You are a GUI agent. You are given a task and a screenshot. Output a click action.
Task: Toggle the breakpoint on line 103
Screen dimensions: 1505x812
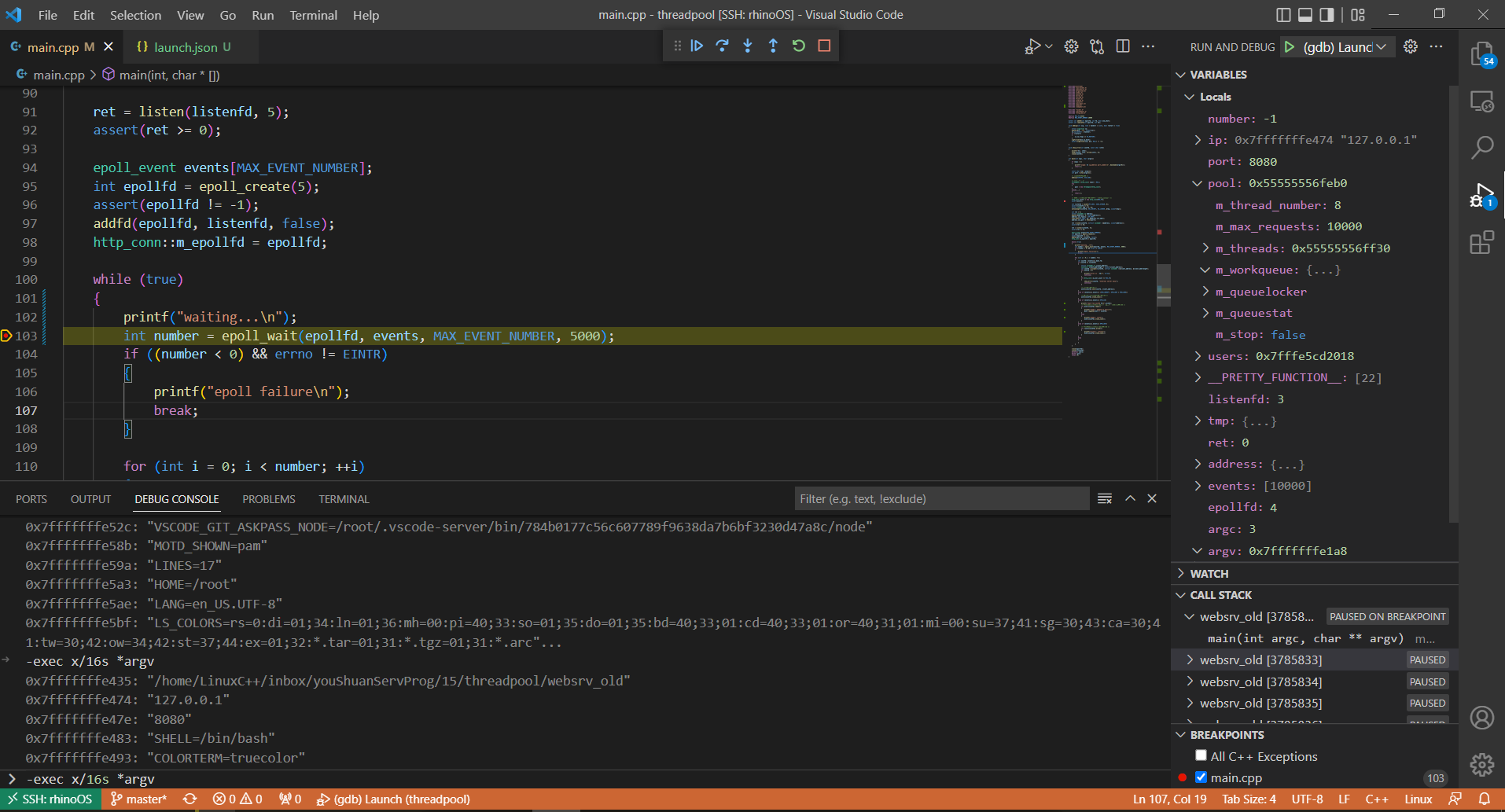pyautogui.click(x=6, y=336)
